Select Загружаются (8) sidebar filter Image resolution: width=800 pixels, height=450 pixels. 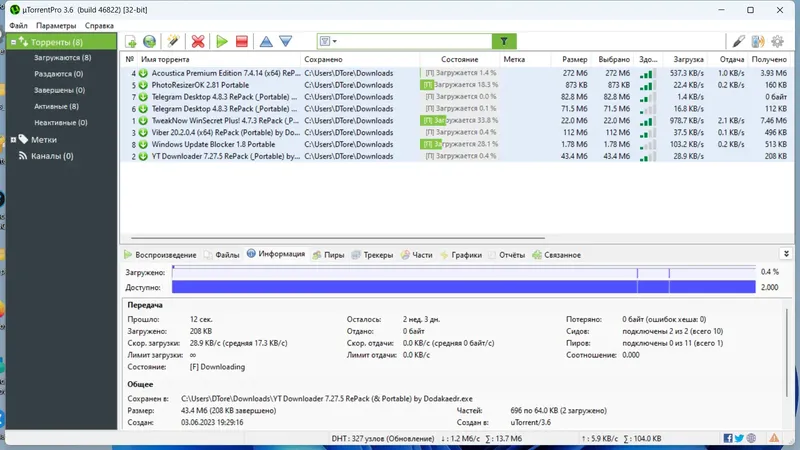tap(63, 58)
